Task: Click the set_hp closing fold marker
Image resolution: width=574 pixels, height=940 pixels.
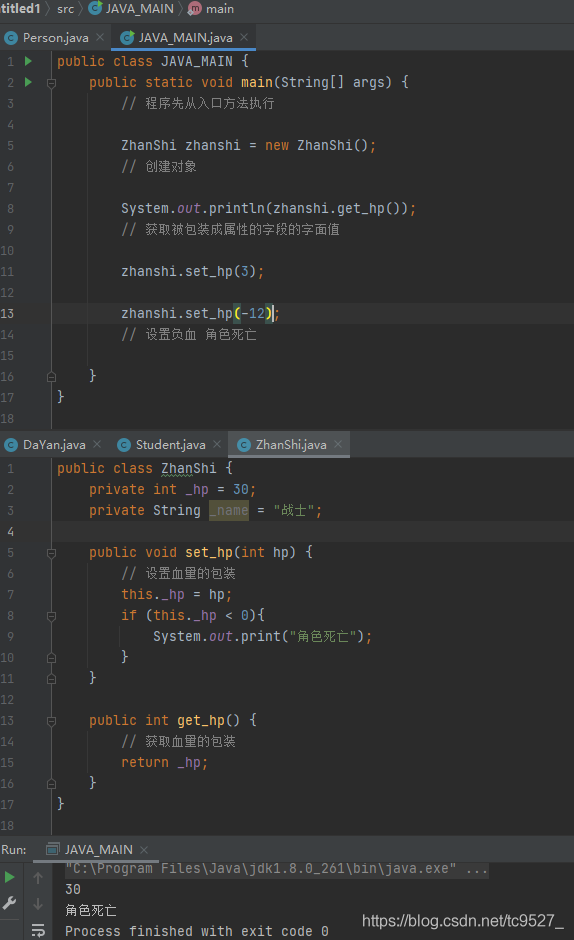Action: [x=52, y=679]
